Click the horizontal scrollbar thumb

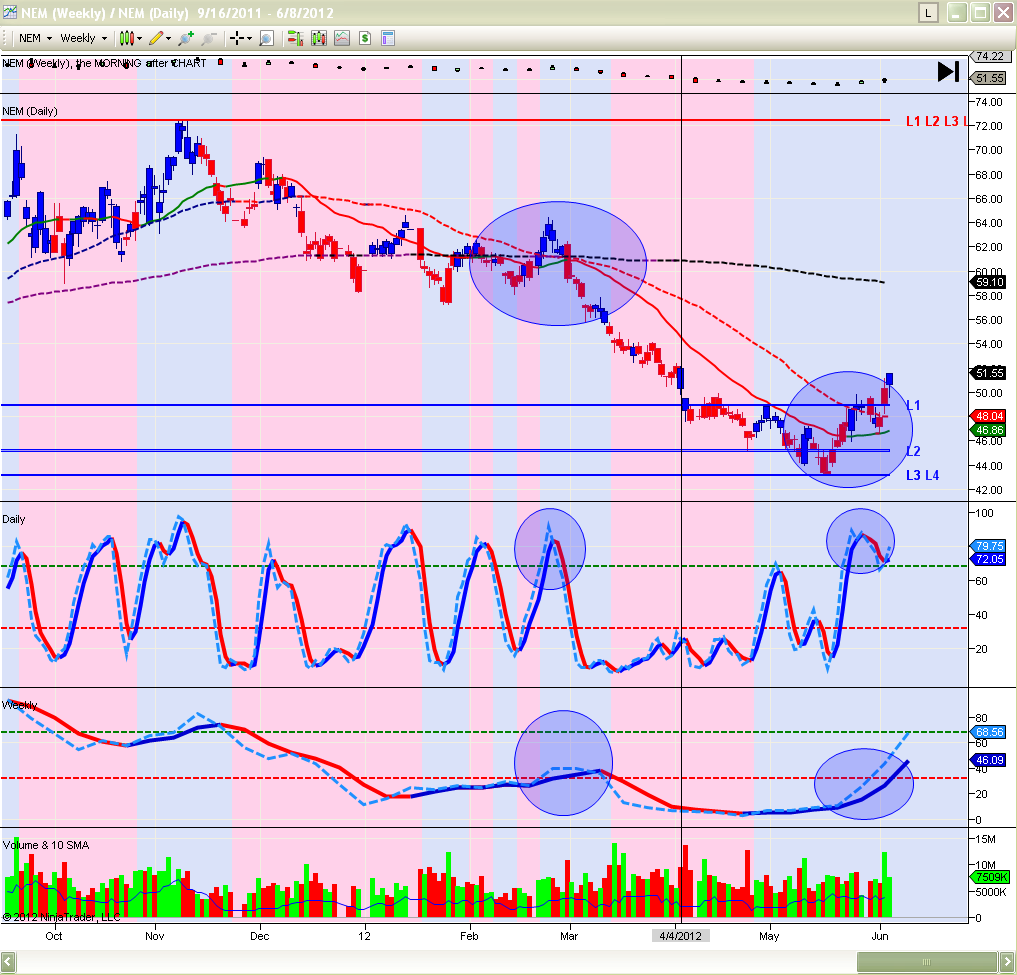[x=926, y=961]
